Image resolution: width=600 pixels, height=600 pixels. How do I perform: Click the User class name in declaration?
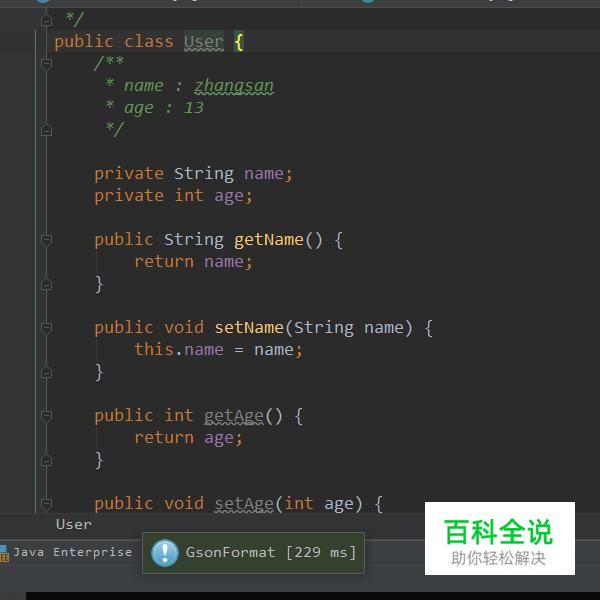point(204,41)
